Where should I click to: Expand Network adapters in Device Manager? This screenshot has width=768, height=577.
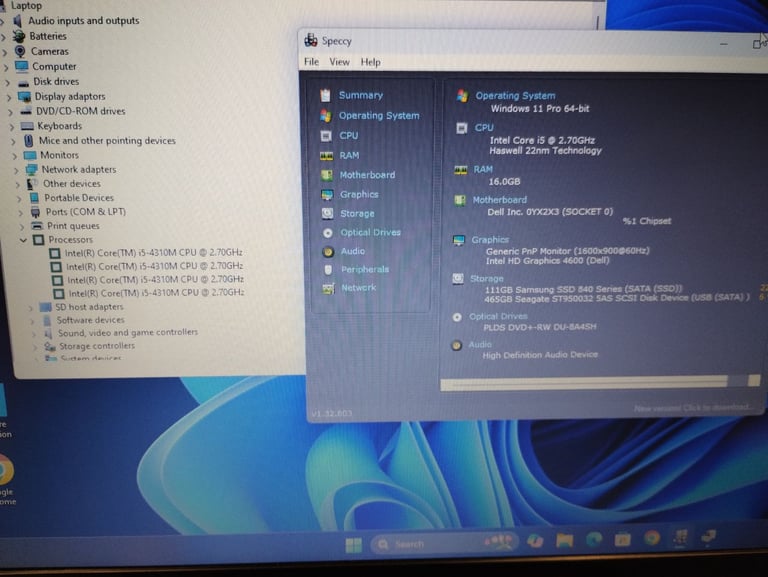pos(16,170)
